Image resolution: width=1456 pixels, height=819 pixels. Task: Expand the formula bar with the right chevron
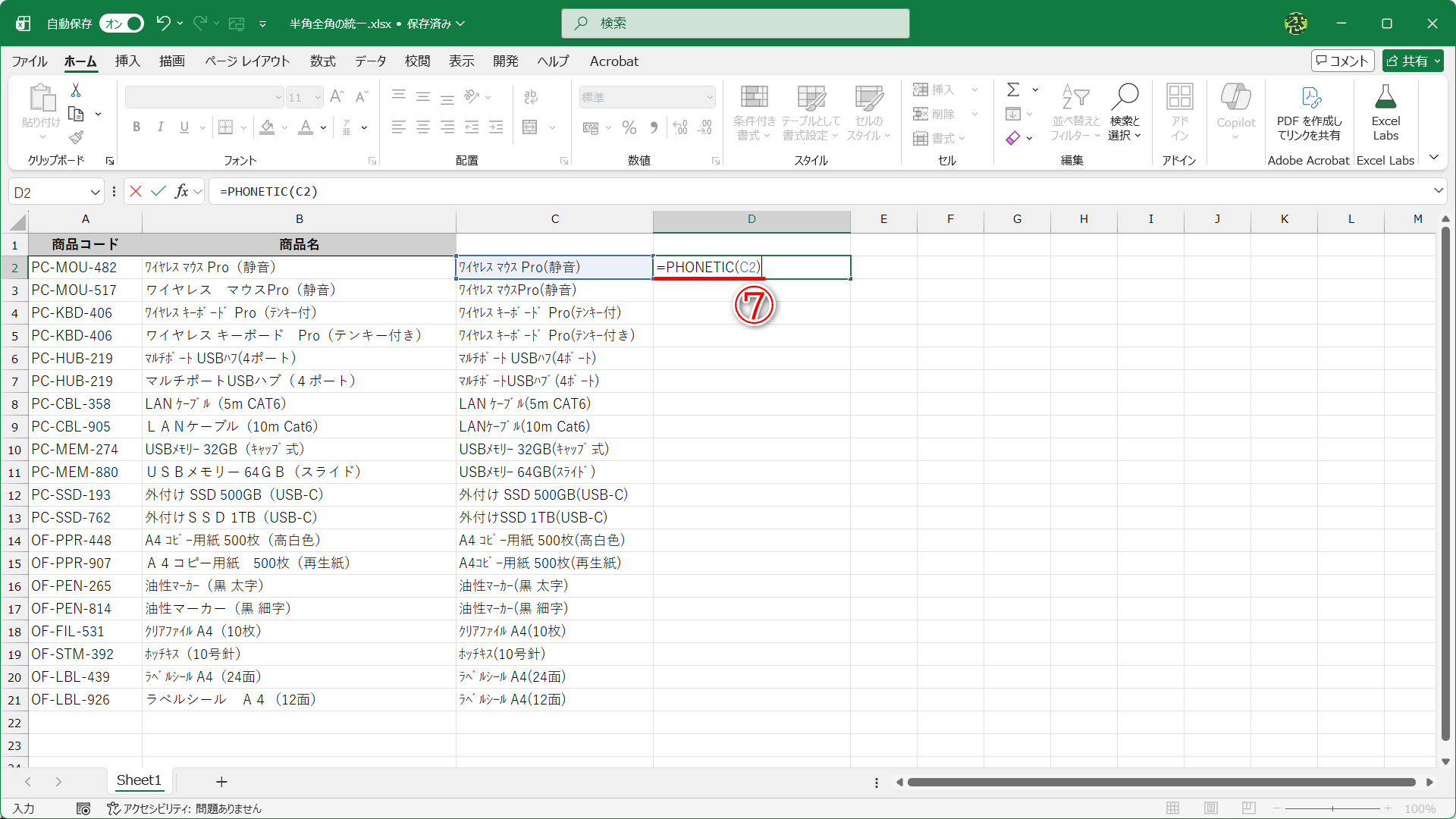pos(1439,191)
